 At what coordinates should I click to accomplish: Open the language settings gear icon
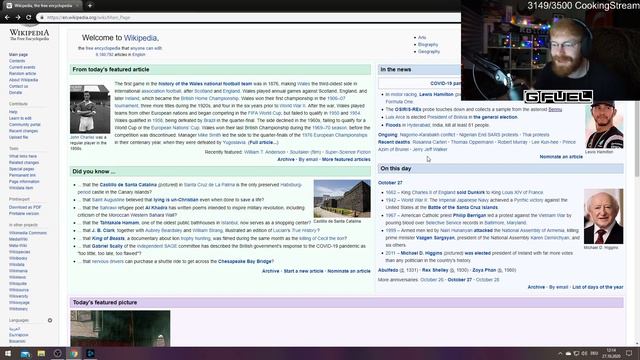pos(50,320)
